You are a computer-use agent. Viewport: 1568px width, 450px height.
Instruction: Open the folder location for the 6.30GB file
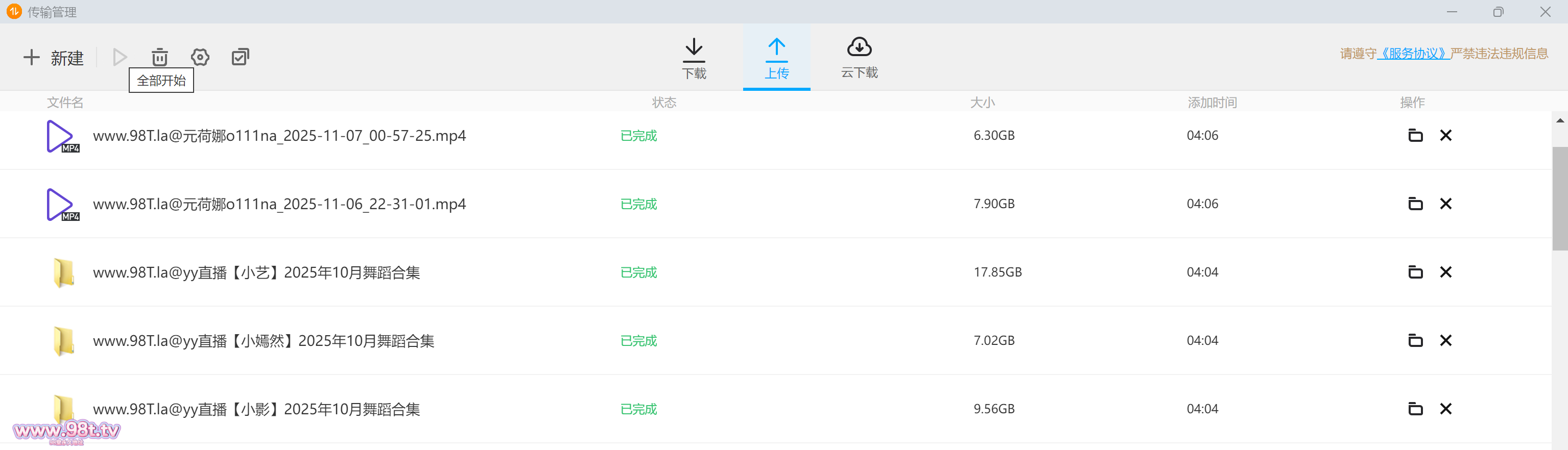(x=1415, y=136)
